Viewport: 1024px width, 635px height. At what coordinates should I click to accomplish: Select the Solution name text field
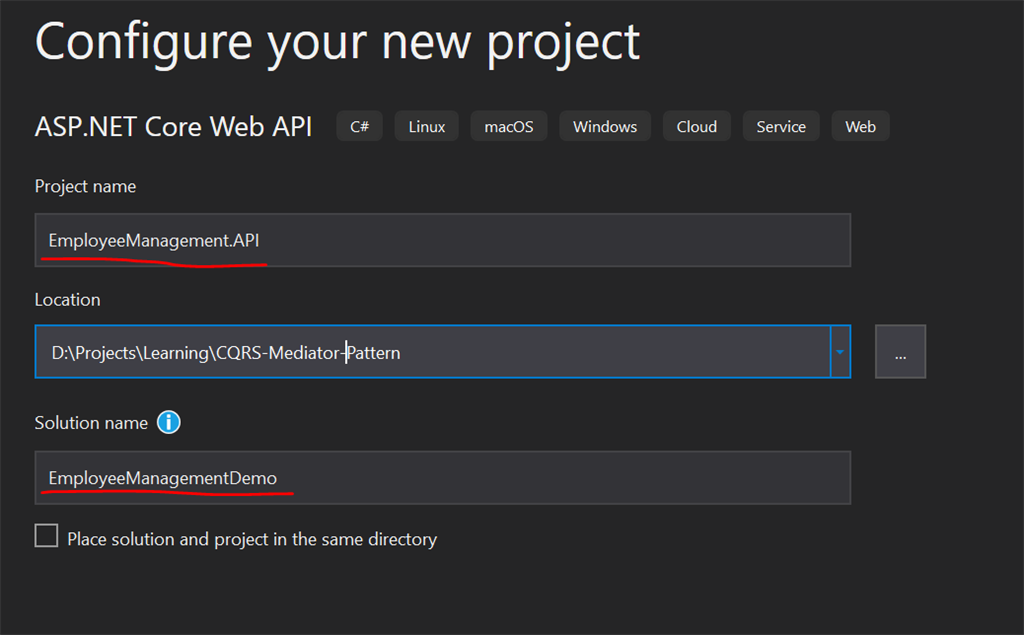(x=443, y=478)
